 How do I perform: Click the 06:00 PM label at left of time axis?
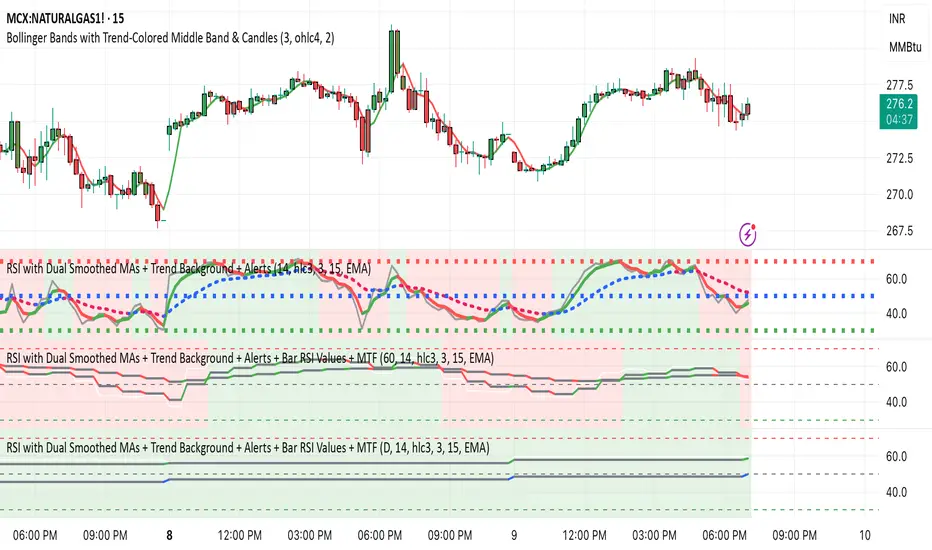click(35, 535)
